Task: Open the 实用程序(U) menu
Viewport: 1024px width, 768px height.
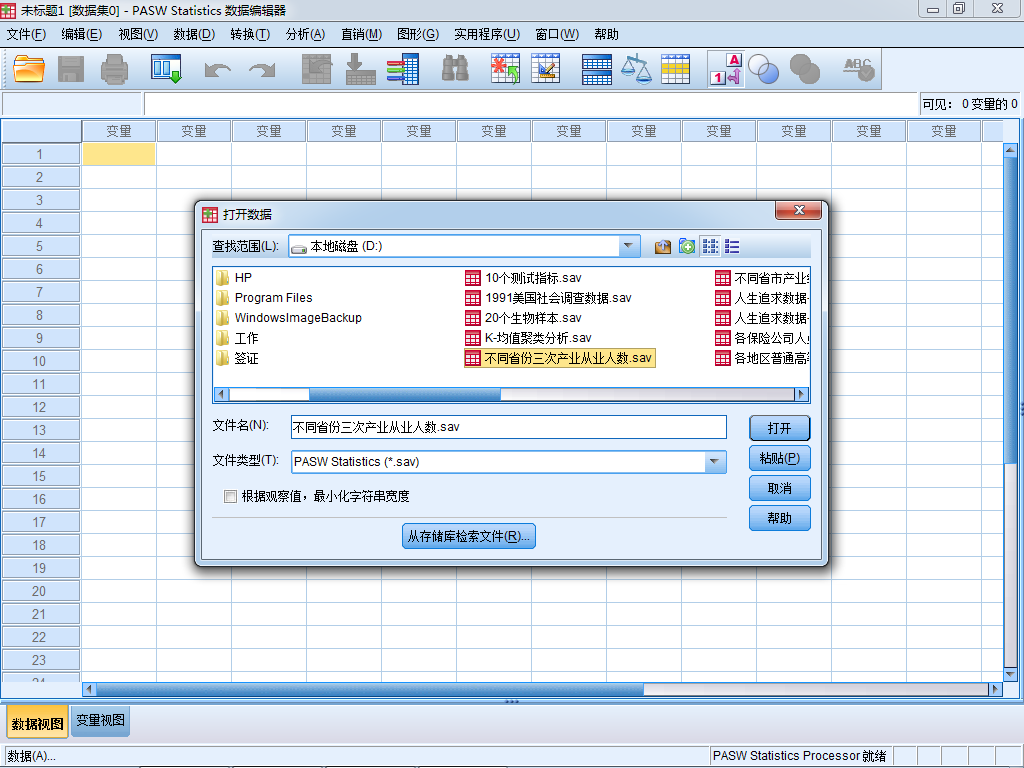Action: click(x=487, y=35)
